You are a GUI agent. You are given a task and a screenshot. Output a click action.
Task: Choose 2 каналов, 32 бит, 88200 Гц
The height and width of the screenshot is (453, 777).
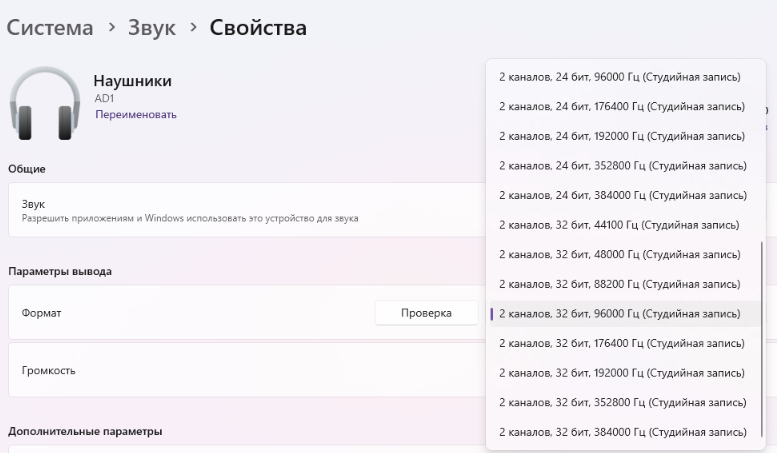(619, 284)
